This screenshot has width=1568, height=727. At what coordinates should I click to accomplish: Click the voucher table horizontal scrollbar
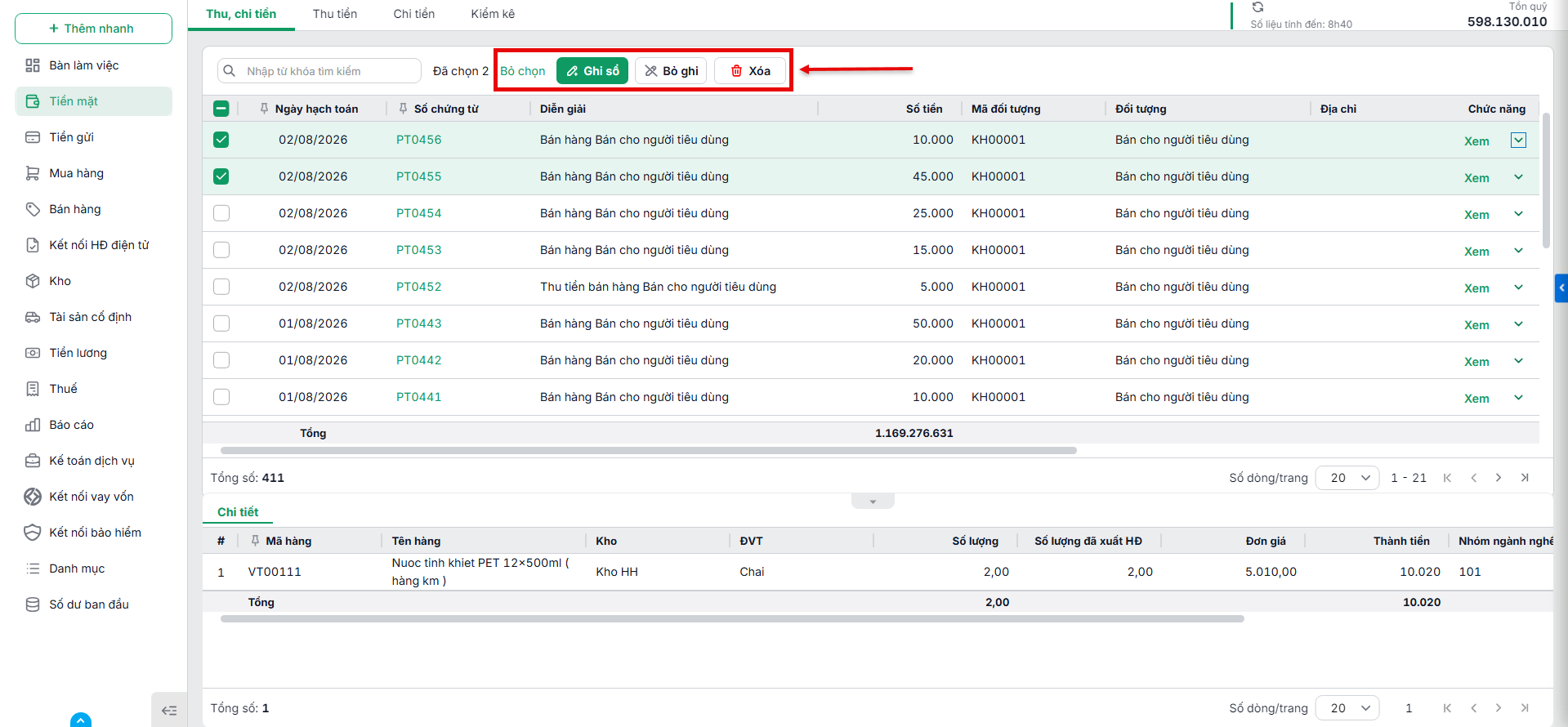[x=649, y=450]
